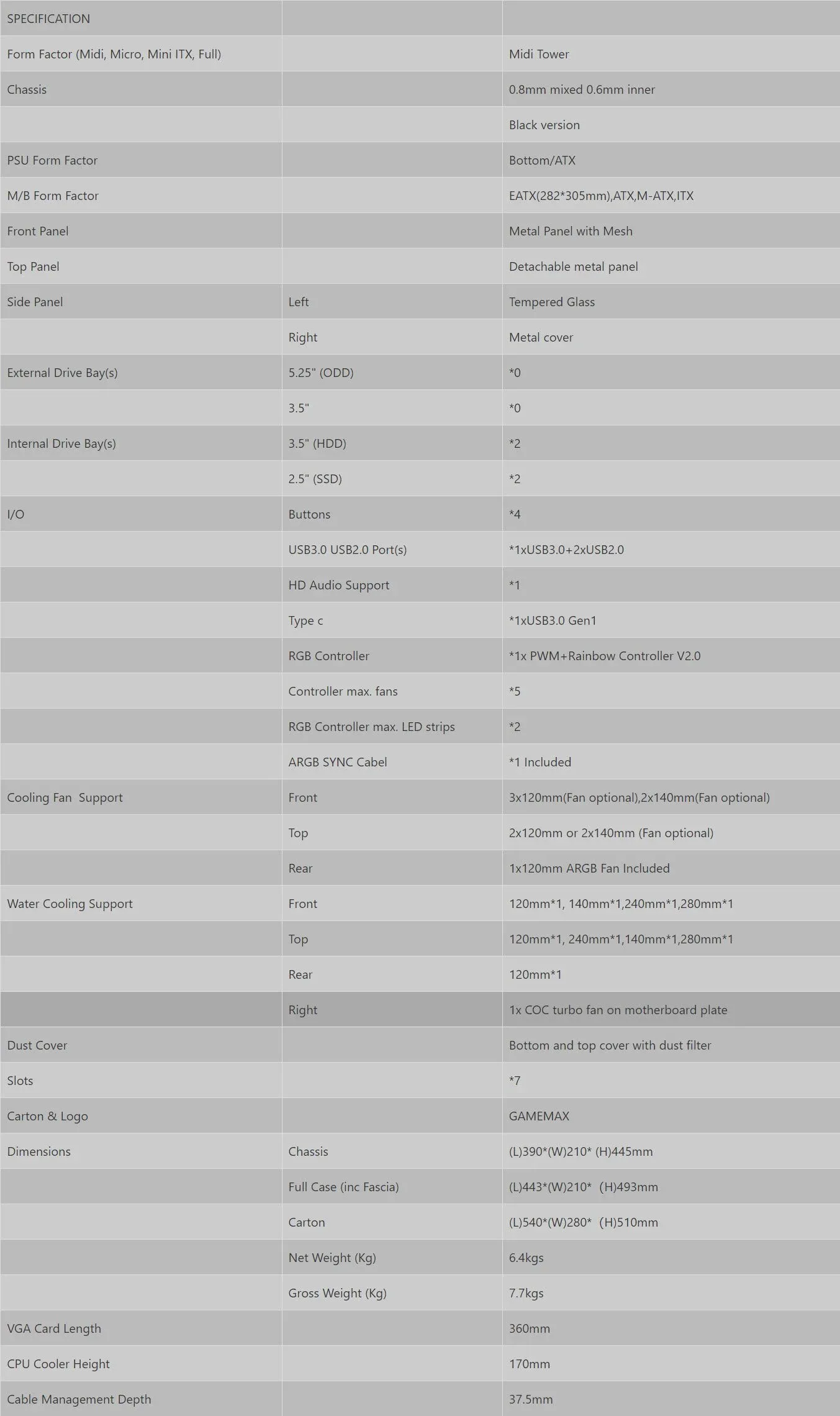Select the Black version cell
The height and width of the screenshot is (1416, 840).
[x=671, y=124]
